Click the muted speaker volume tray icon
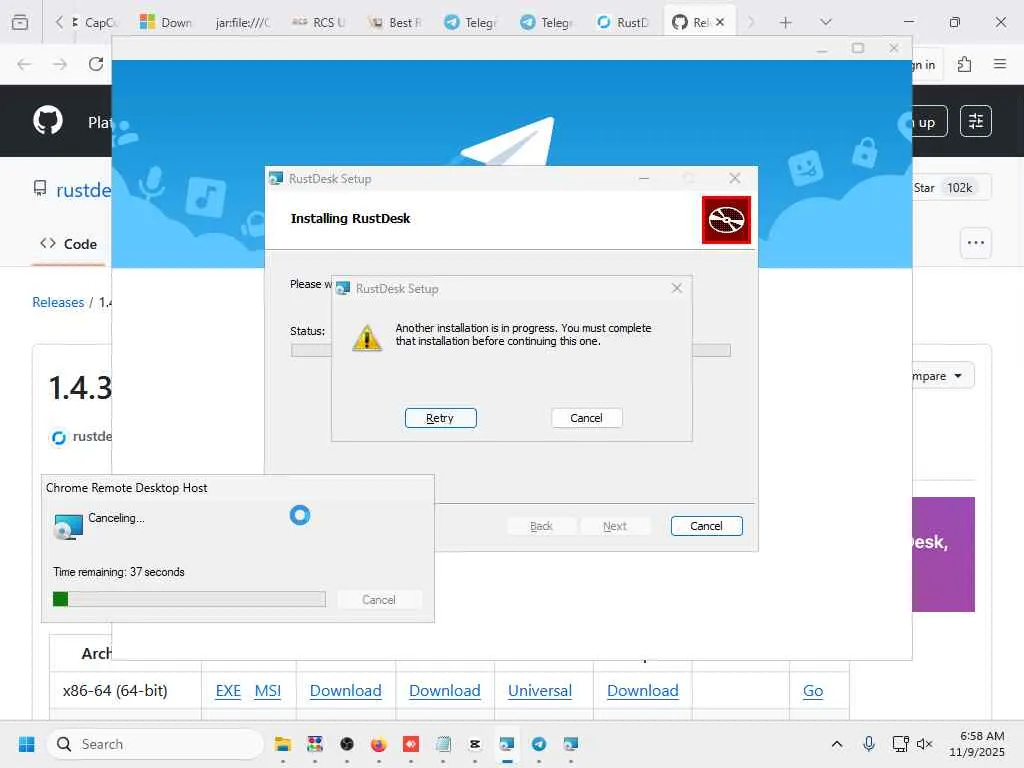 coord(924,744)
